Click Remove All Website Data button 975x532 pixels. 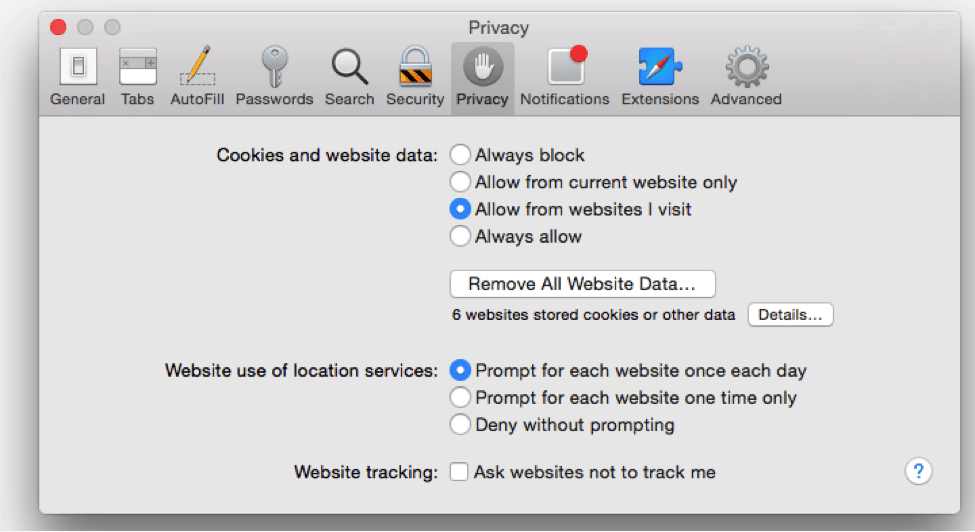[583, 284]
